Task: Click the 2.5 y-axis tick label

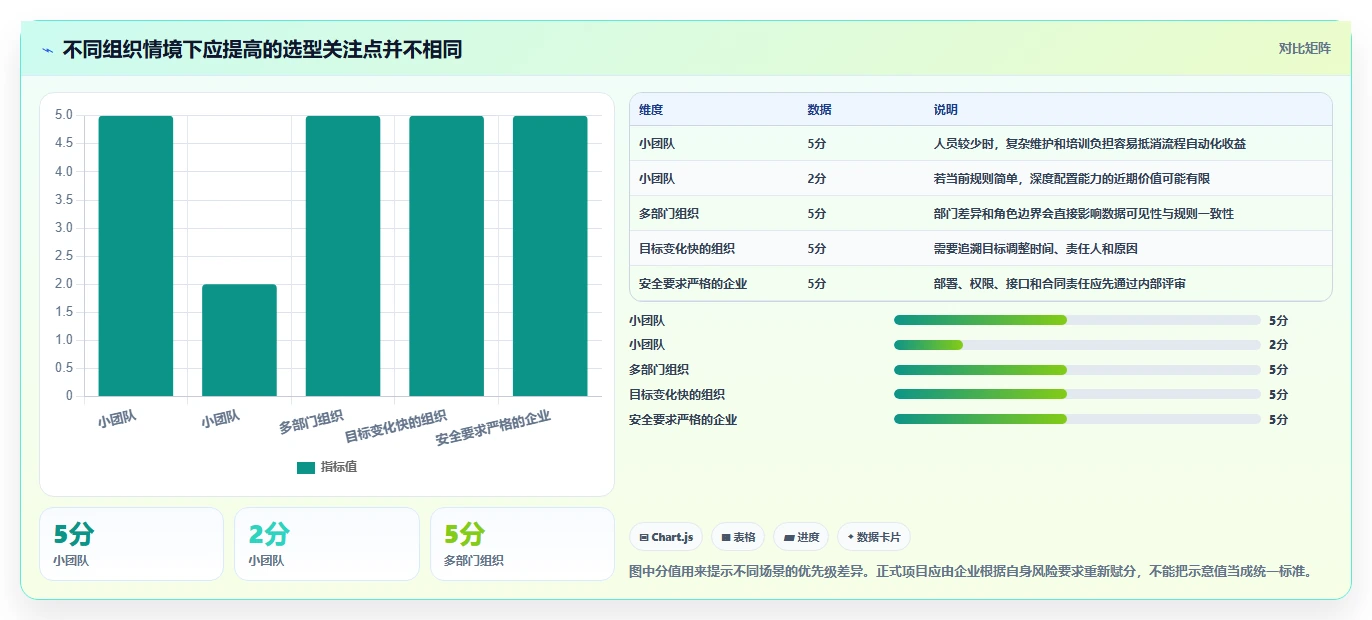Action: click(63, 255)
